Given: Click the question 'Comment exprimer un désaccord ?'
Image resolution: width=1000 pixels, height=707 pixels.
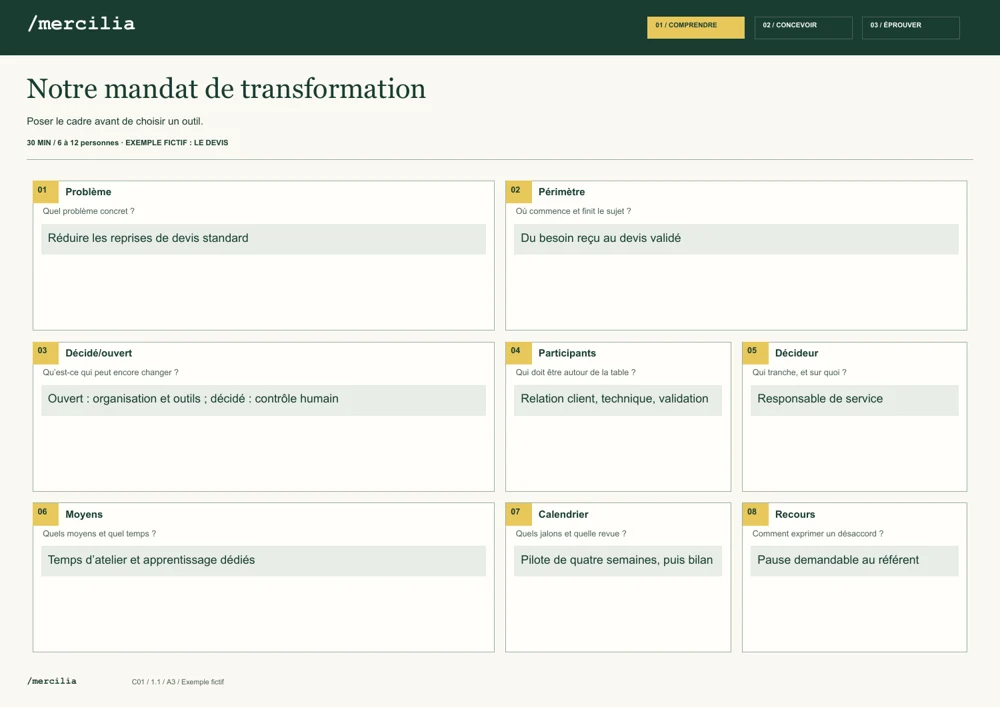Looking at the screenshot, I should (818, 534).
